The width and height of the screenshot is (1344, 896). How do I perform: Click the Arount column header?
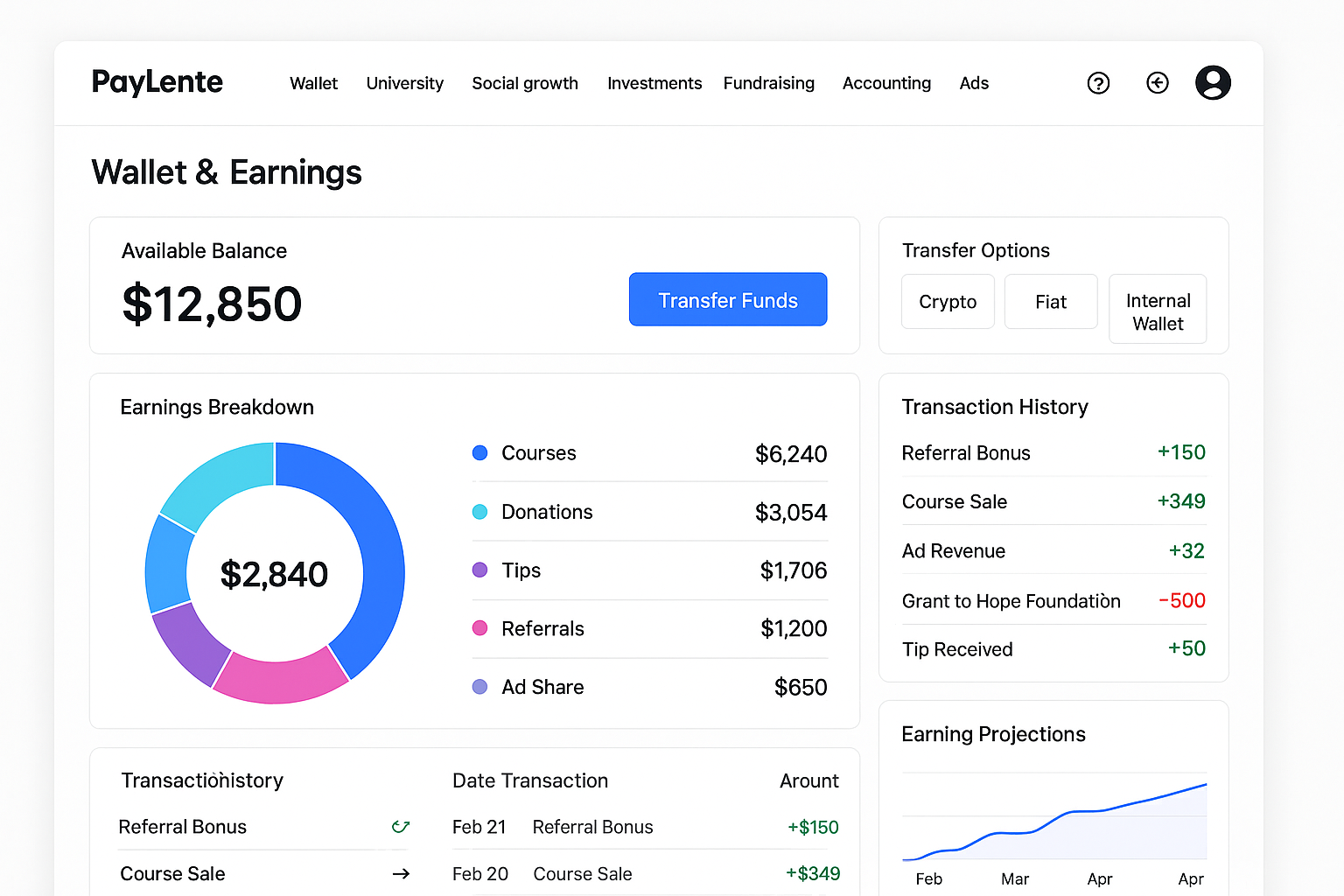pos(809,780)
